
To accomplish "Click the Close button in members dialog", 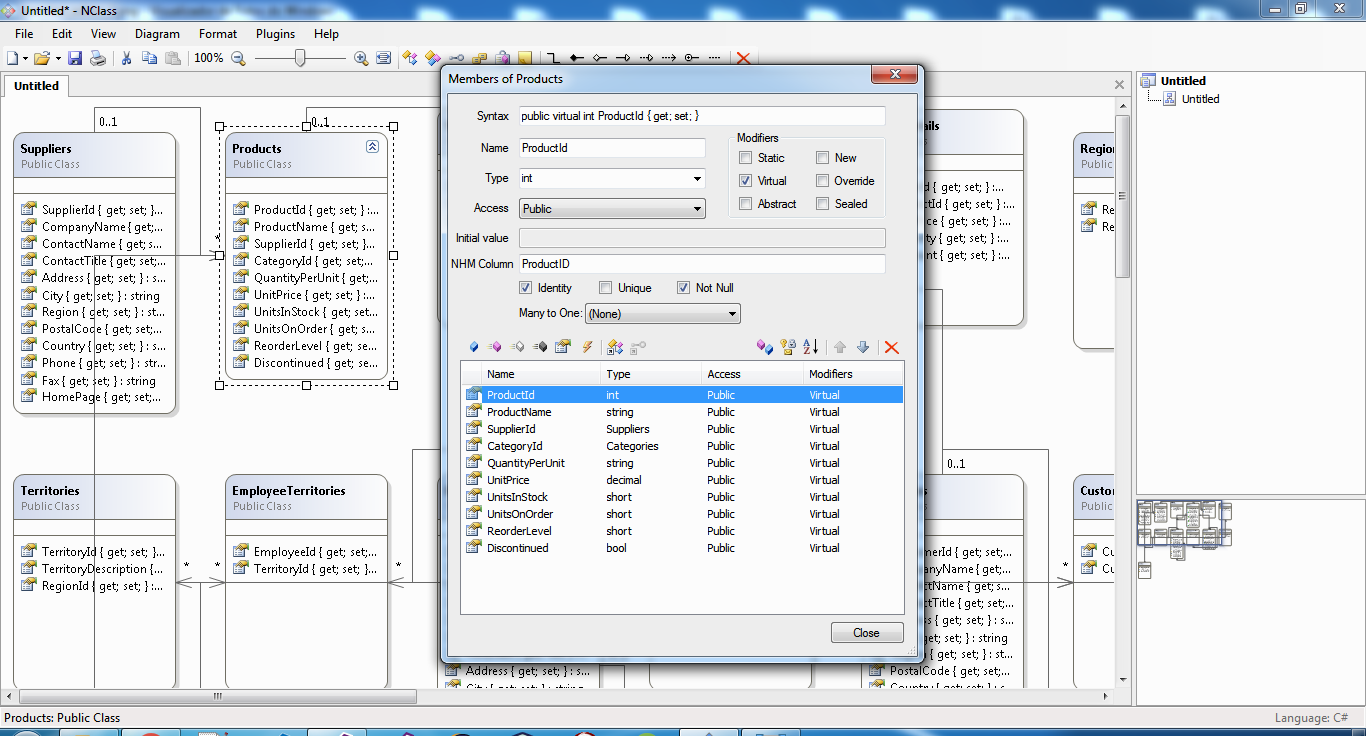I will (867, 633).
